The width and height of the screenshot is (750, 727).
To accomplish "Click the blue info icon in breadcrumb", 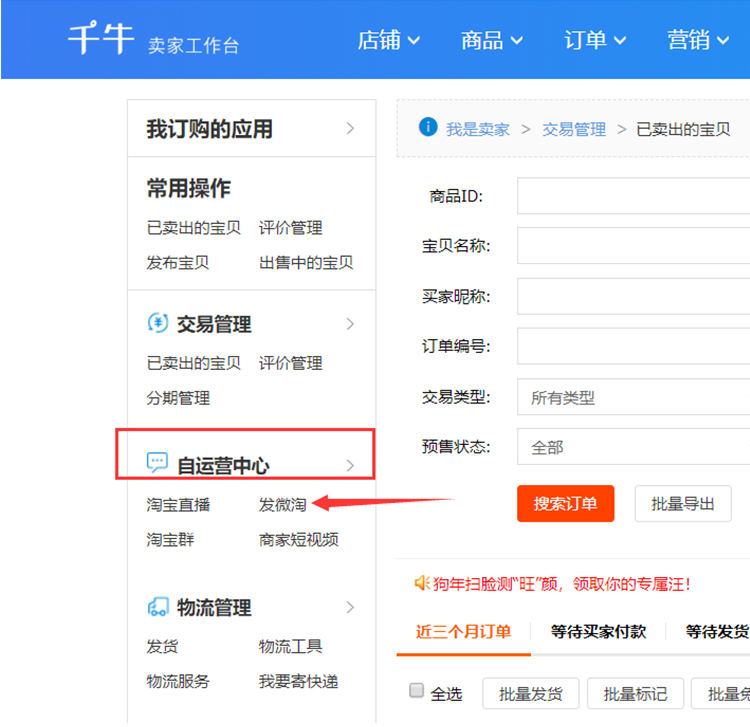I will [428, 127].
